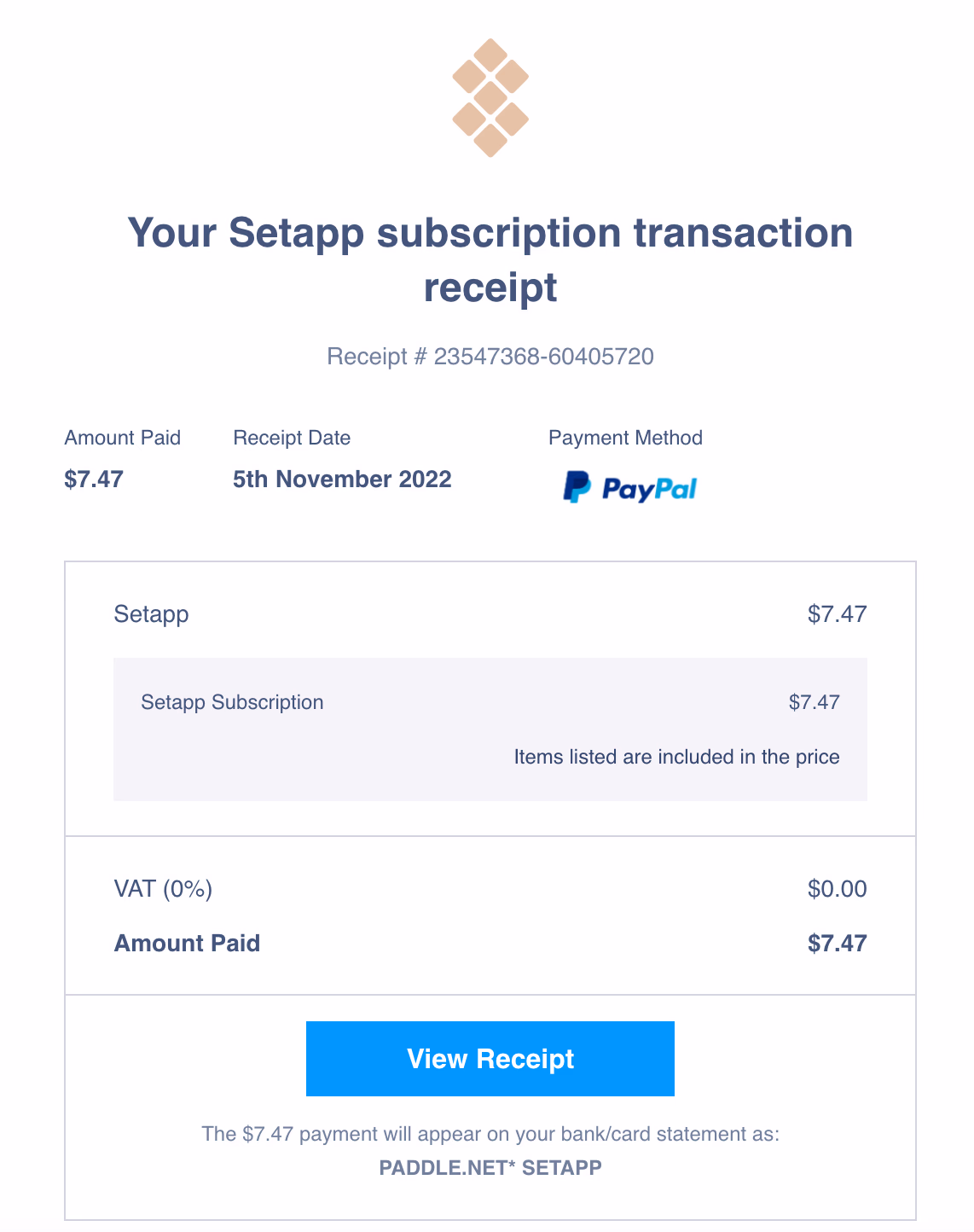Click the Setapp Subscription item label
The width and height of the screenshot is (974, 1232).
click(x=232, y=702)
